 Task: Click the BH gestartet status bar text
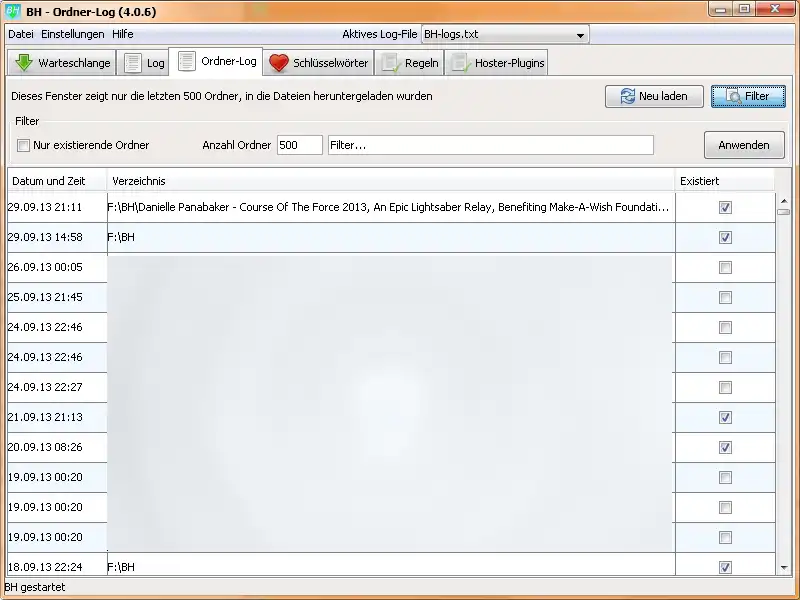click(x=35, y=587)
